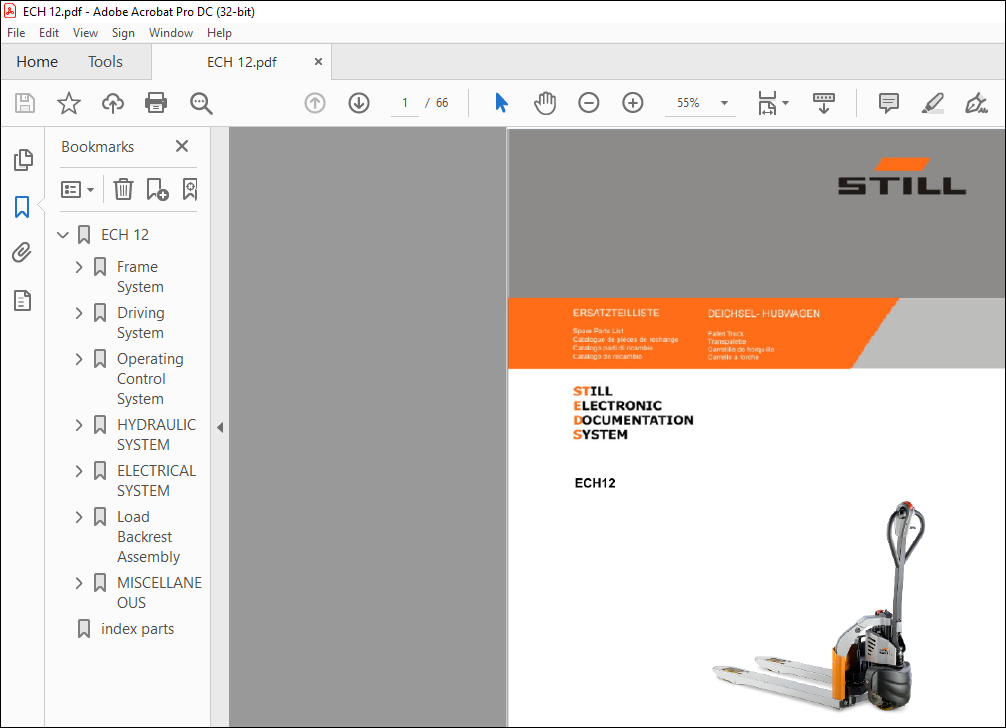Expand the HYDRAULIC SYSTEM bookmark

pos(79,425)
